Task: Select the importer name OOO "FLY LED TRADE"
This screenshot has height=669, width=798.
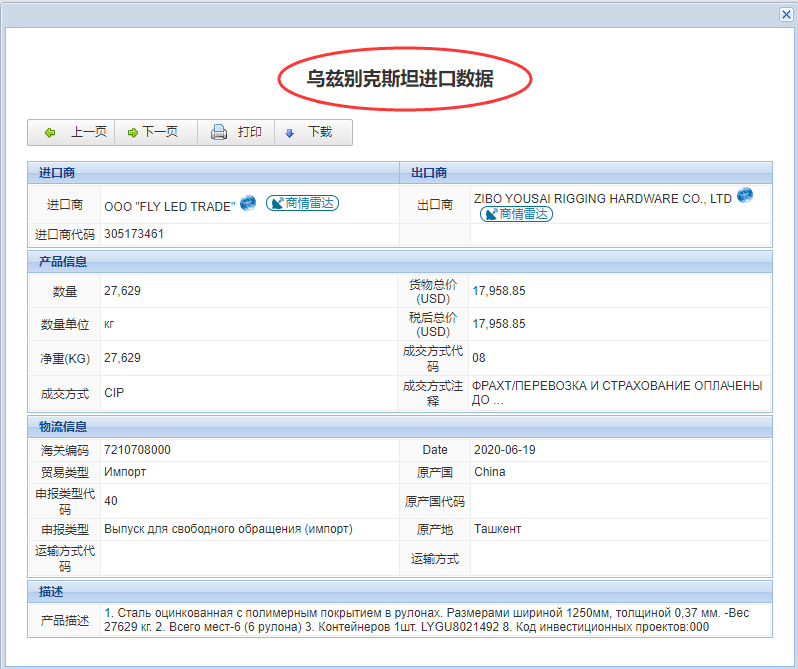Action: click(169, 205)
